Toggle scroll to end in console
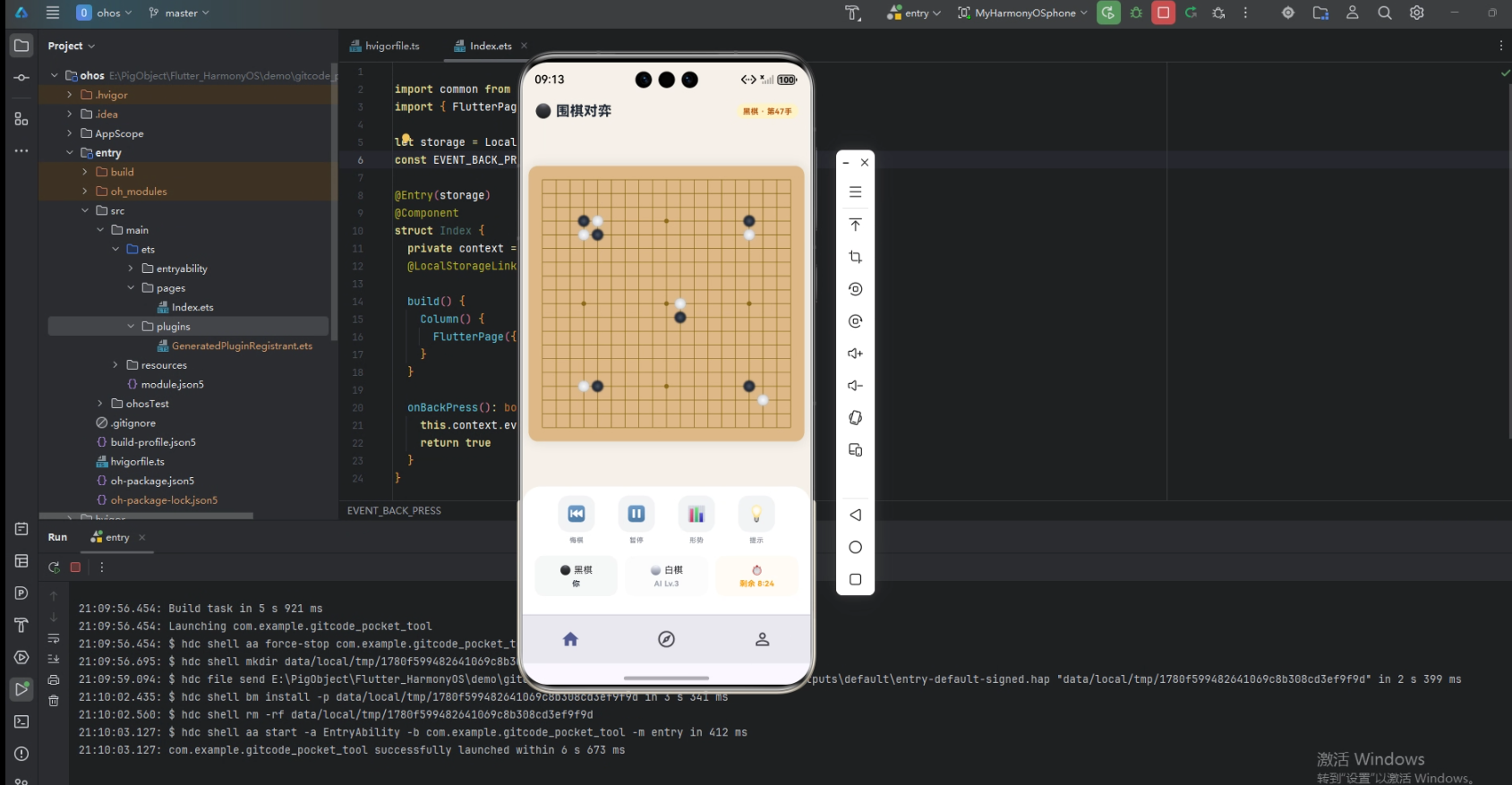 click(x=54, y=659)
